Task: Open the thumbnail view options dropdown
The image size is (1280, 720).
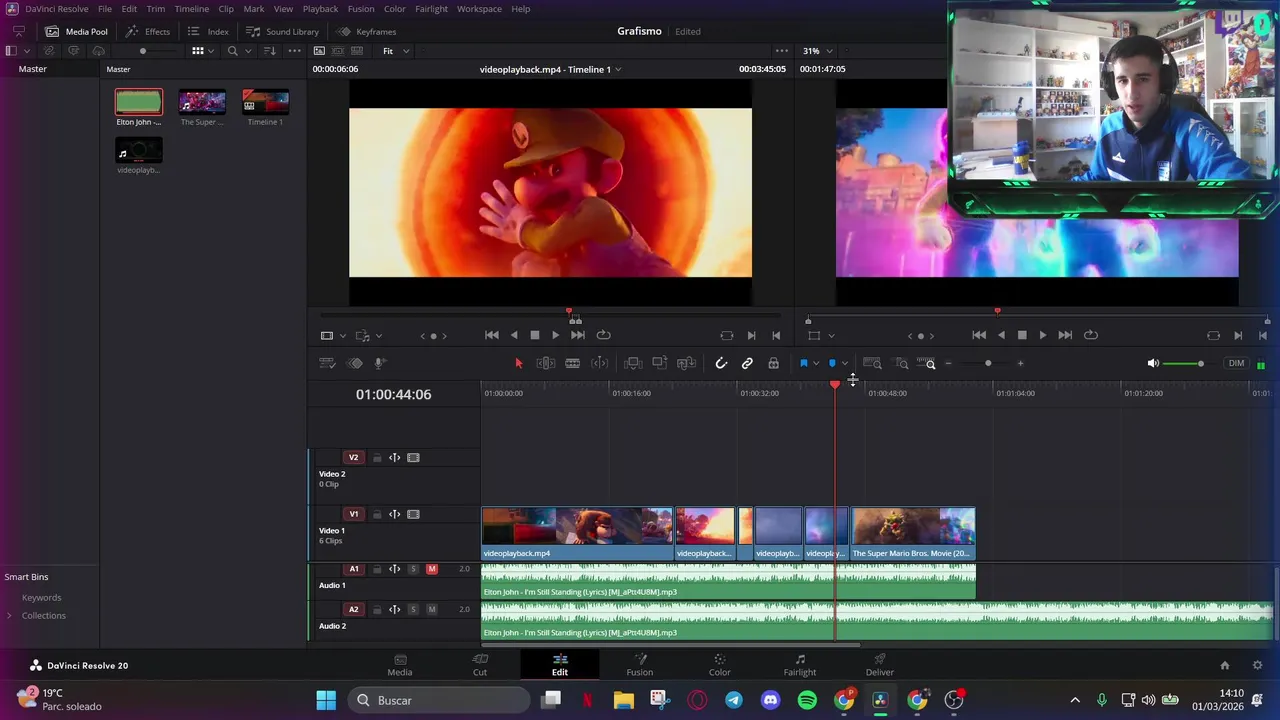Action: [211, 51]
